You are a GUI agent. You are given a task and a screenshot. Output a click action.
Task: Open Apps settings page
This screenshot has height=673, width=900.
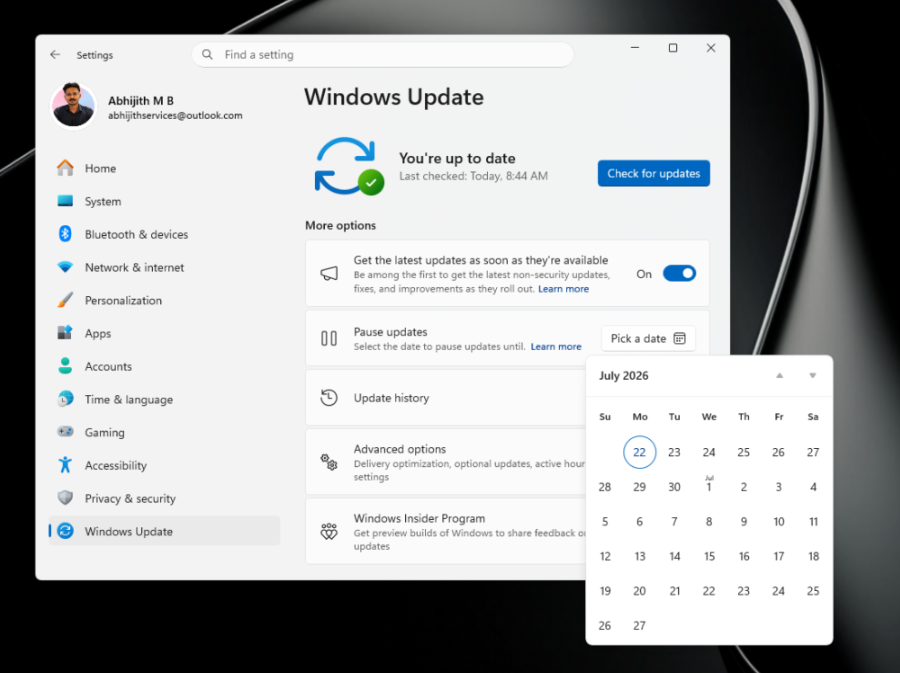pyautogui.click(x=164, y=333)
